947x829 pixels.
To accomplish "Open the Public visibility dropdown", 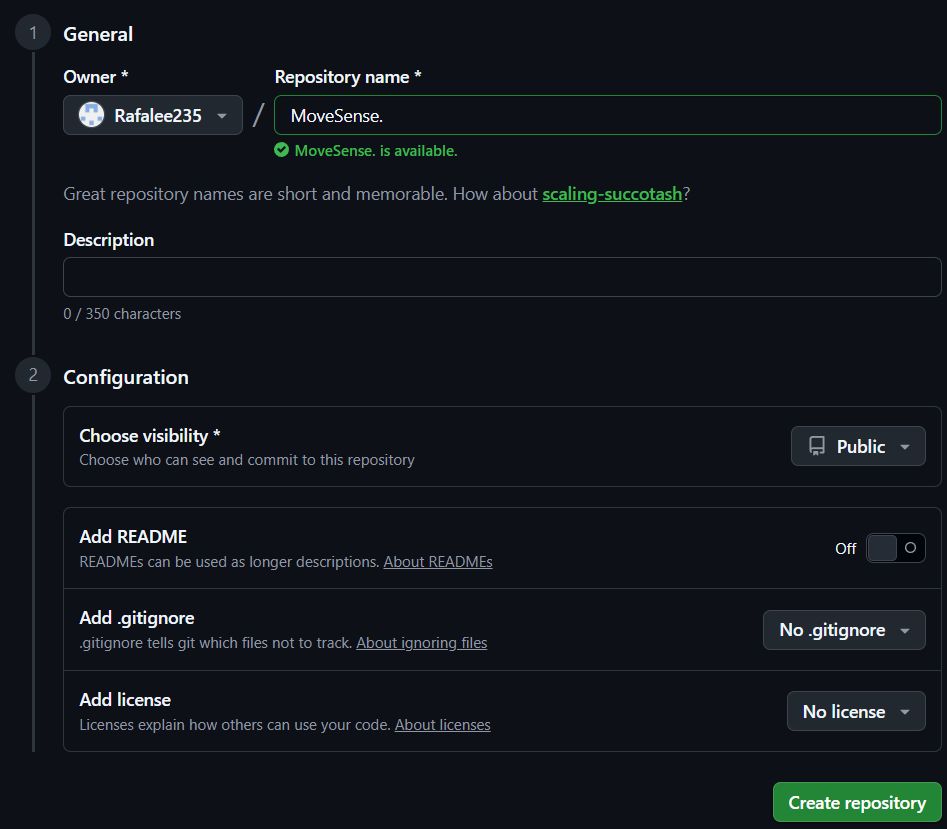I will click(858, 446).
